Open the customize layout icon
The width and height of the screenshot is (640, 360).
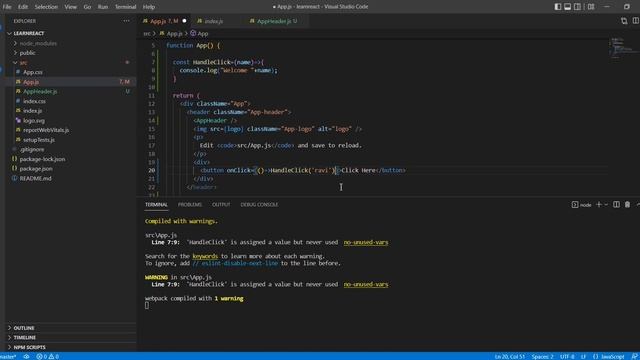[591, 7]
